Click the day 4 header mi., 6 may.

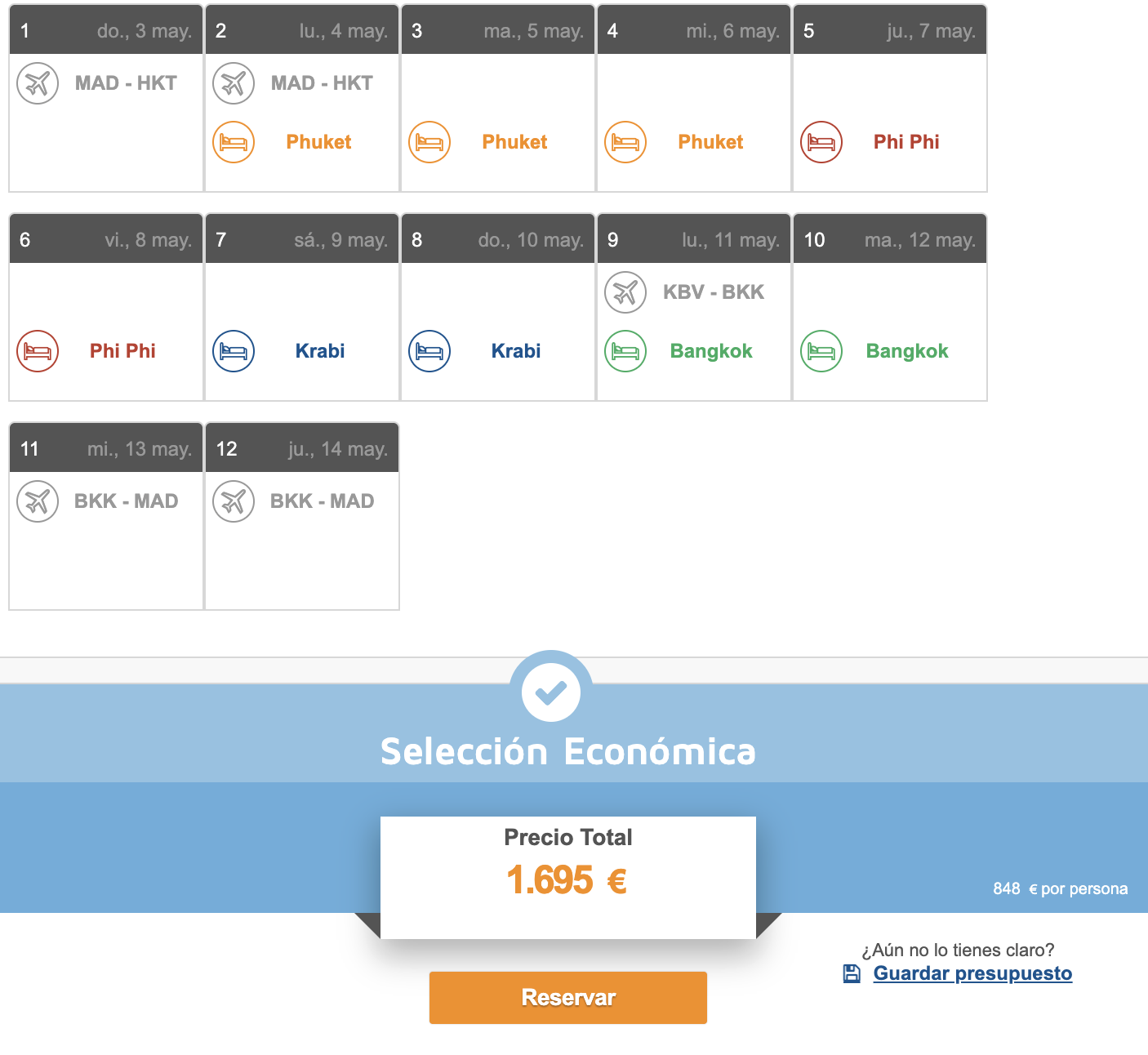pyautogui.click(x=694, y=31)
